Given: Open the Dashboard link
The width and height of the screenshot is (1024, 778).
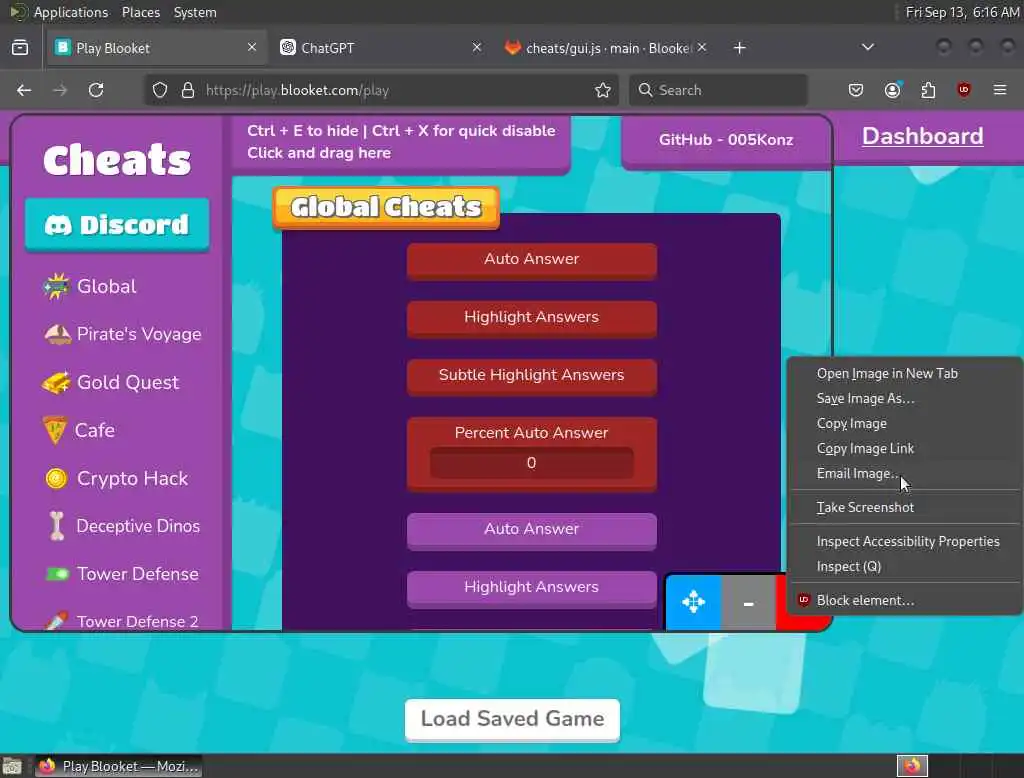Looking at the screenshot, I should click(922, 136).
